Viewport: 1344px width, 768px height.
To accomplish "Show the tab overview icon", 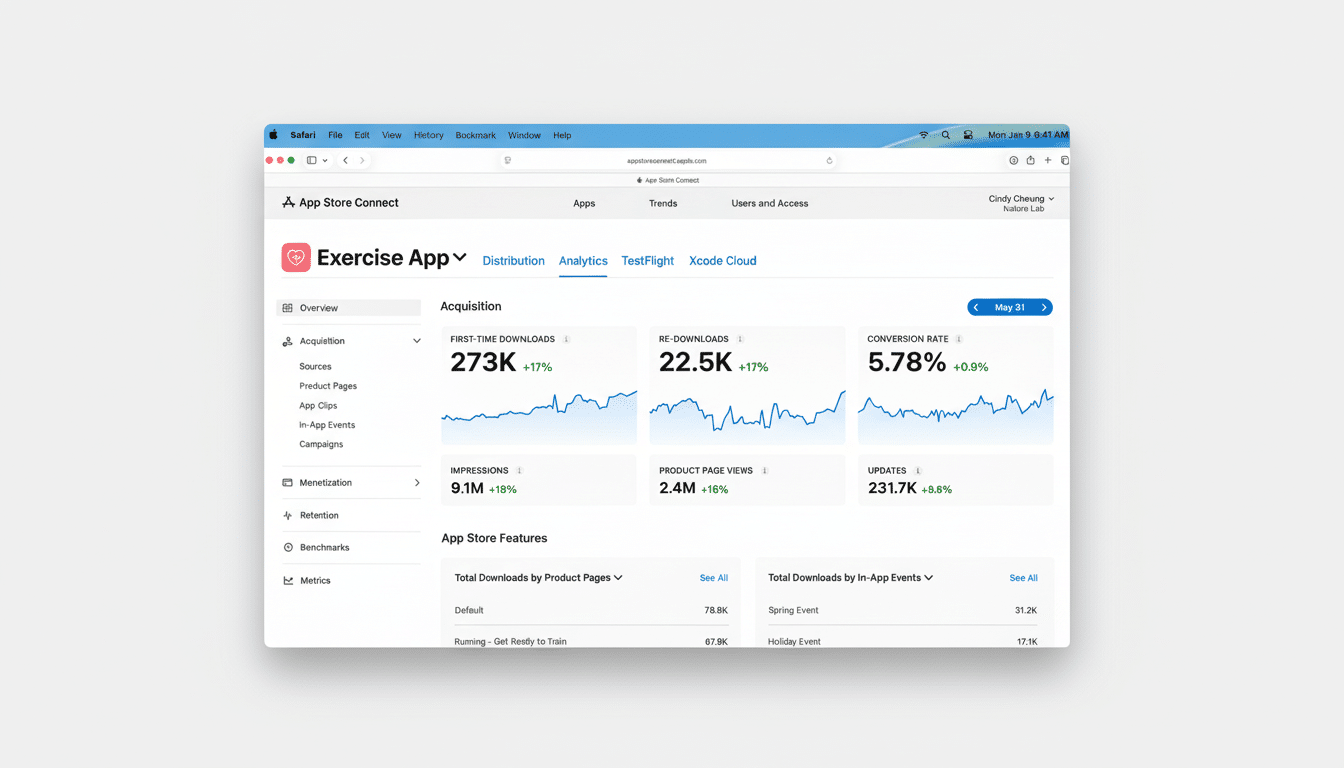I will 1064,160.
